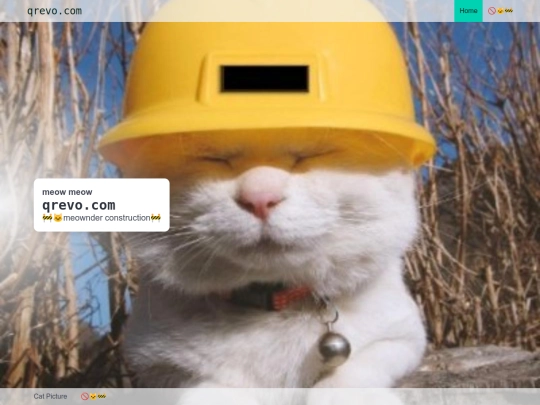Click the qrevo.com heading in the white card

coord(79,205)
